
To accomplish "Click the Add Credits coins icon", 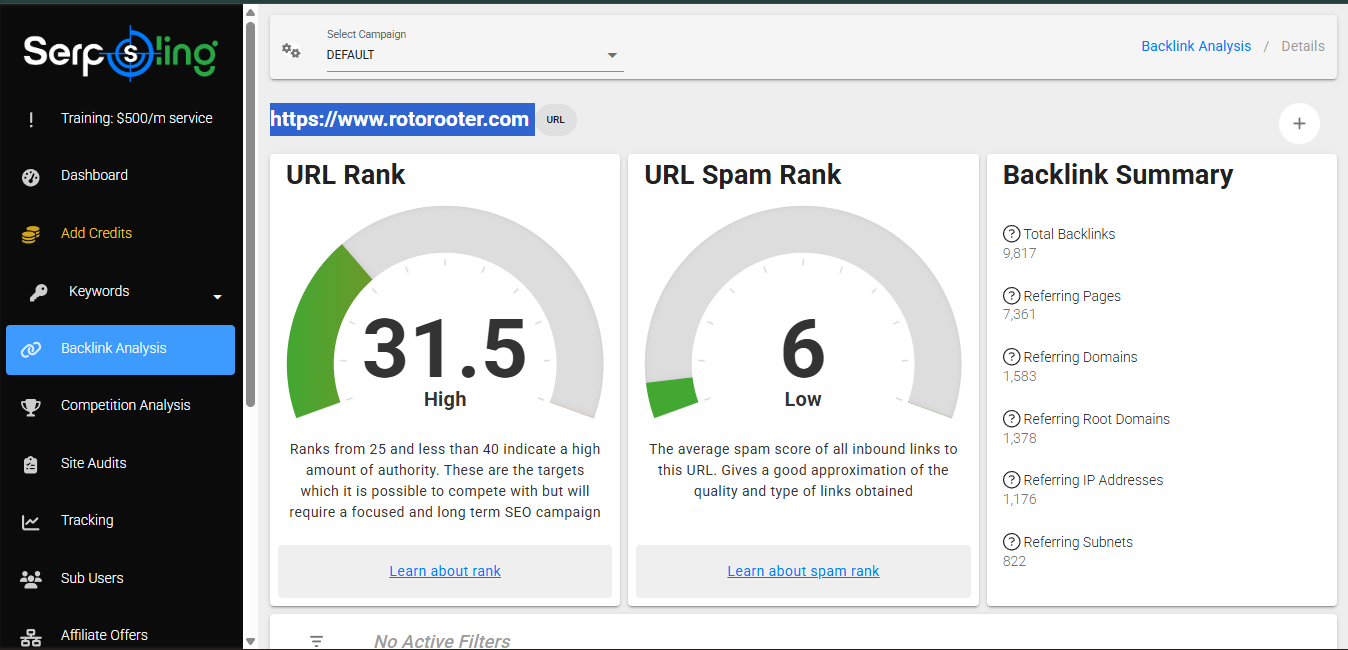I will click(31, 235).
